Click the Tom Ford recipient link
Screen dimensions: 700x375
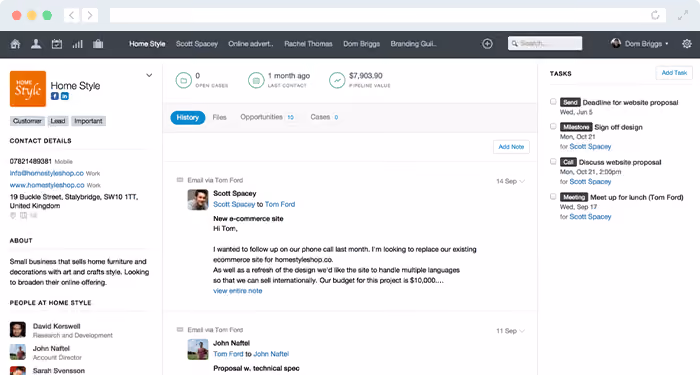[280, 204]
